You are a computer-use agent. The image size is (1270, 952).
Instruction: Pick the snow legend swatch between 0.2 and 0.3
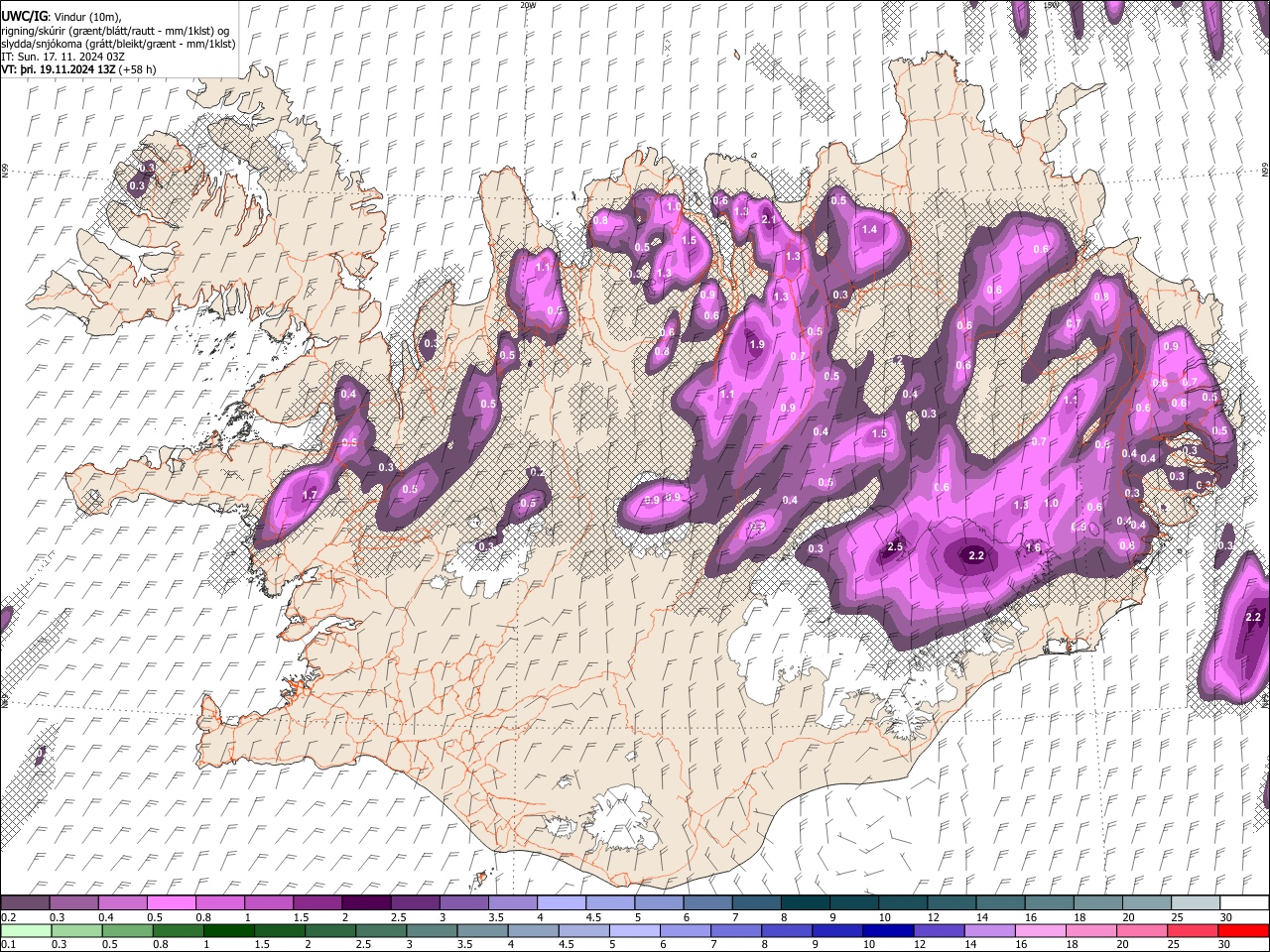(x=25, y=903)
